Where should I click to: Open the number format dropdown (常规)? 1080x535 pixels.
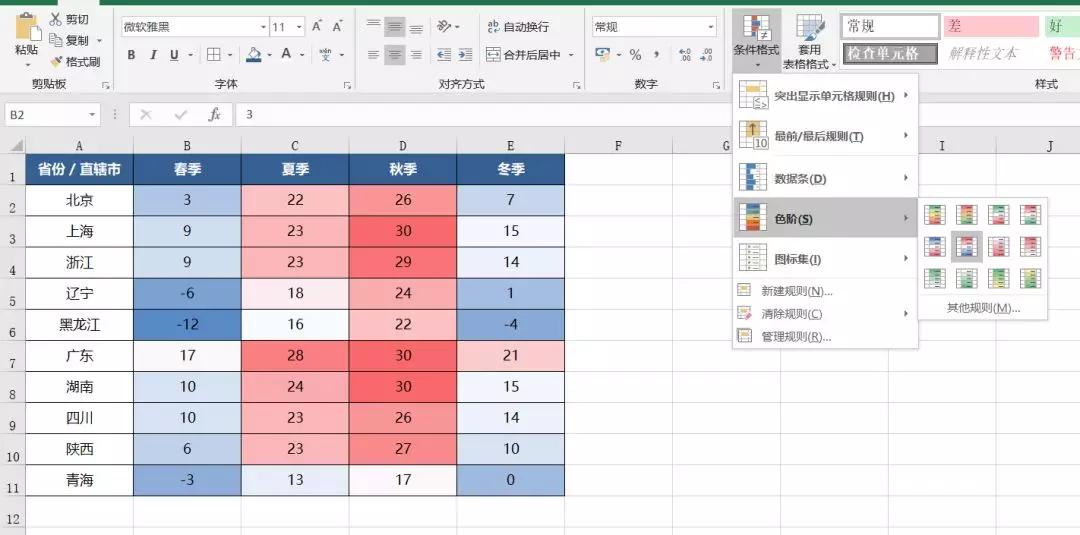tap(710, 27)
